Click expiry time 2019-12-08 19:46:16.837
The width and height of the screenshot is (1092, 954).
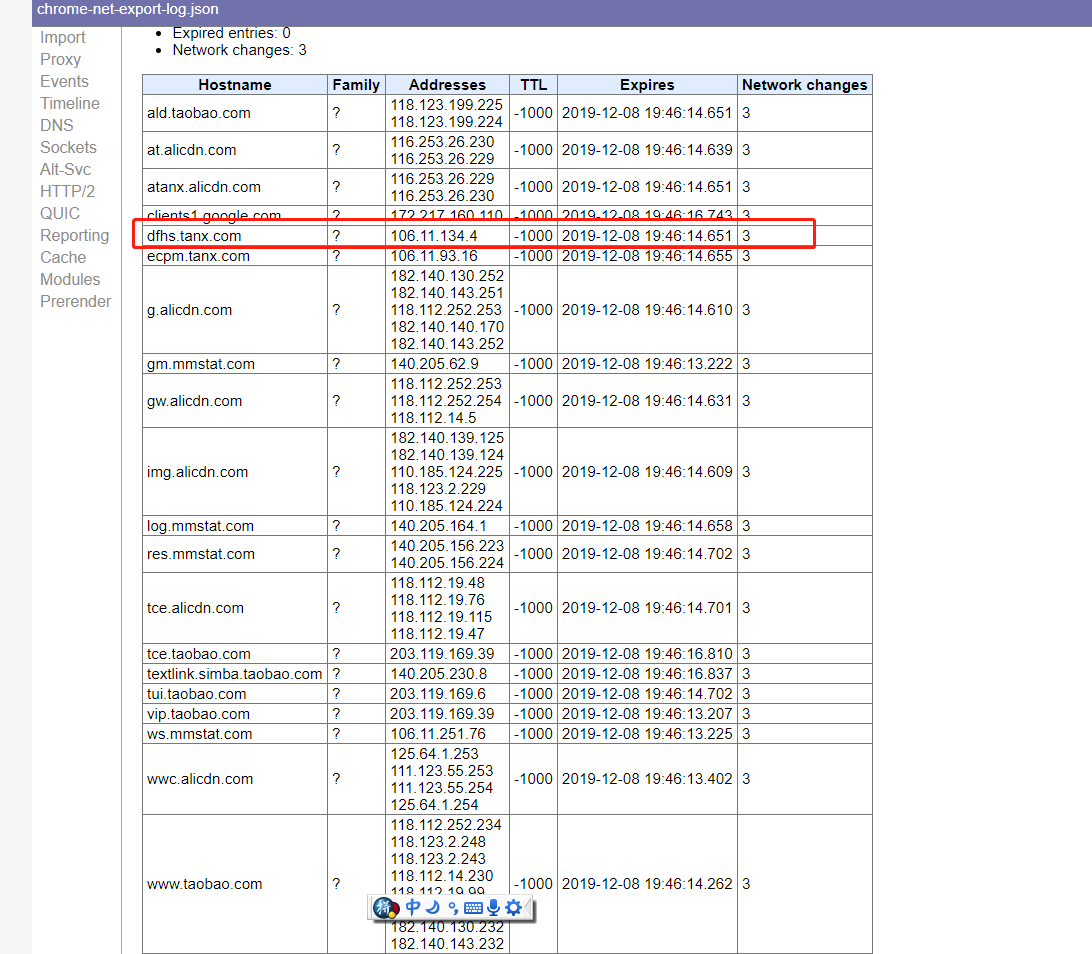(x=647, y=674)
